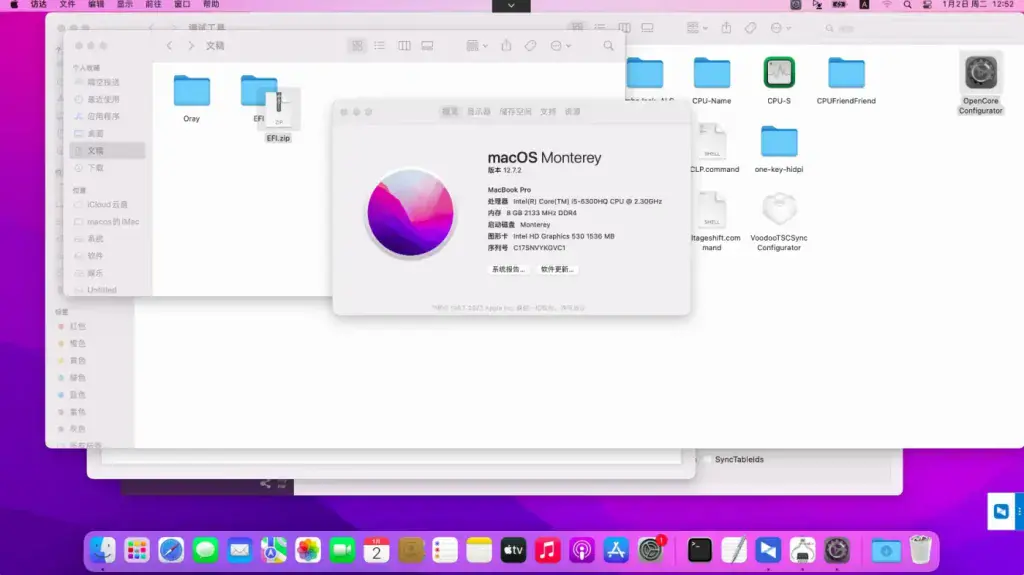The height and width of the screenshot is (575, 1024).
Task: Open the 显示器 tab in About This Mac
Action: (479, 112)
